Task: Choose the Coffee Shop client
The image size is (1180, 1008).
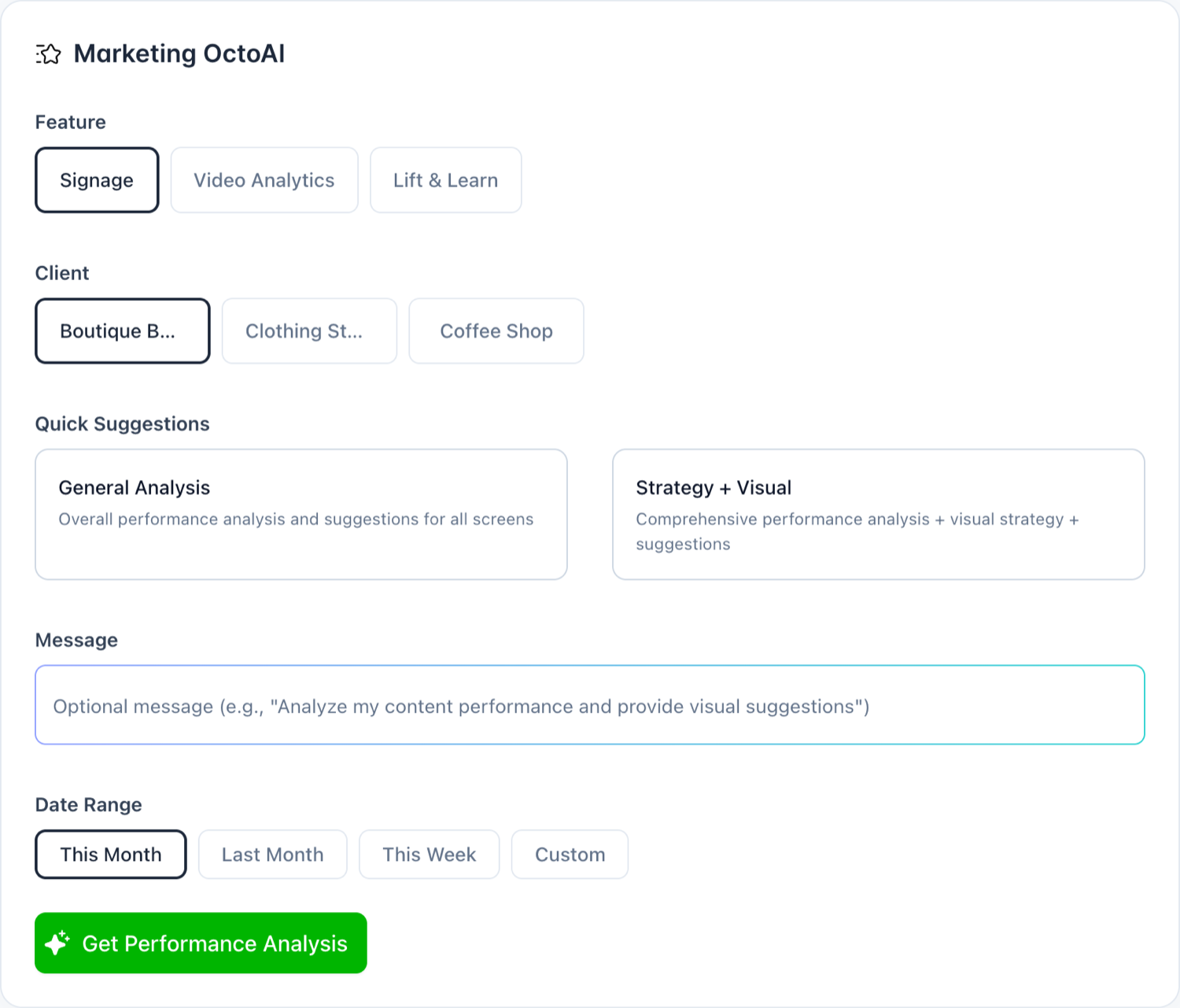Action: tap(496, 331)
